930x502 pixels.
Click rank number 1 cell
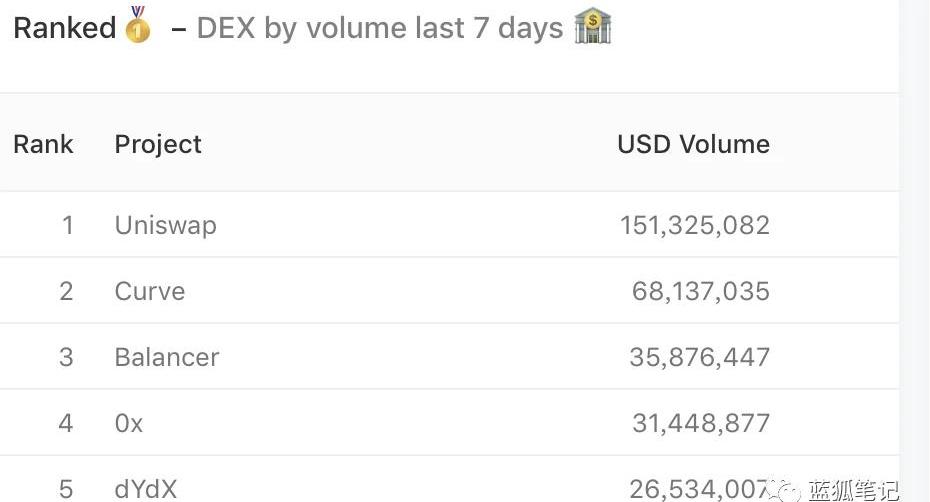[x=67, y=225]
